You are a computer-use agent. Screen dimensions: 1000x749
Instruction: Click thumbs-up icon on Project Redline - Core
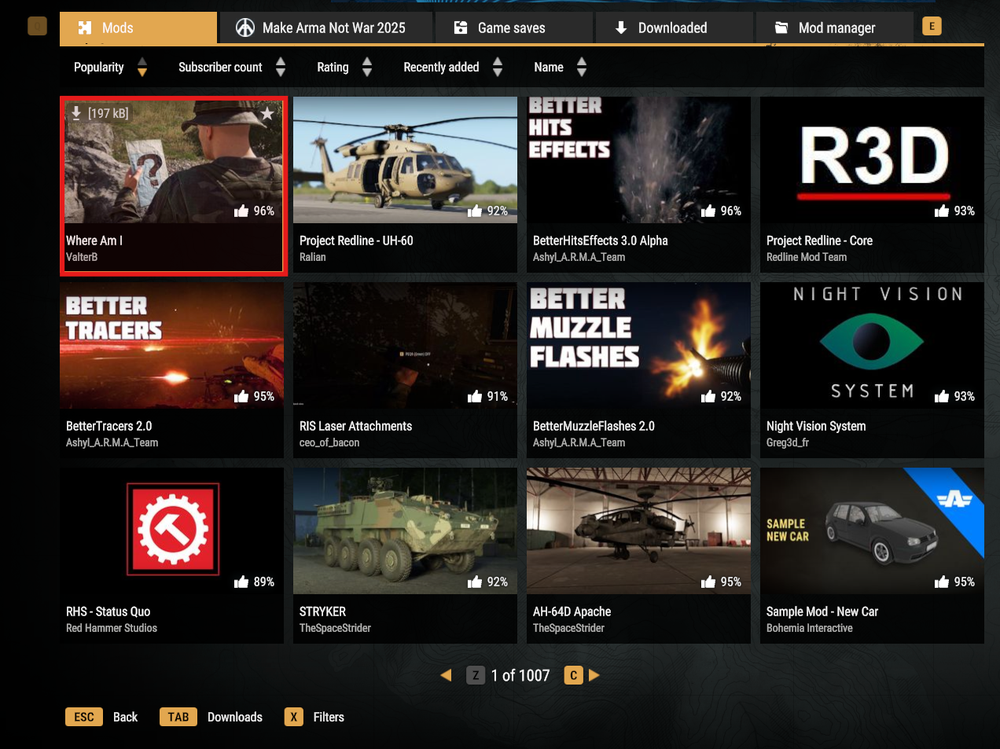(x=941, y=211)
